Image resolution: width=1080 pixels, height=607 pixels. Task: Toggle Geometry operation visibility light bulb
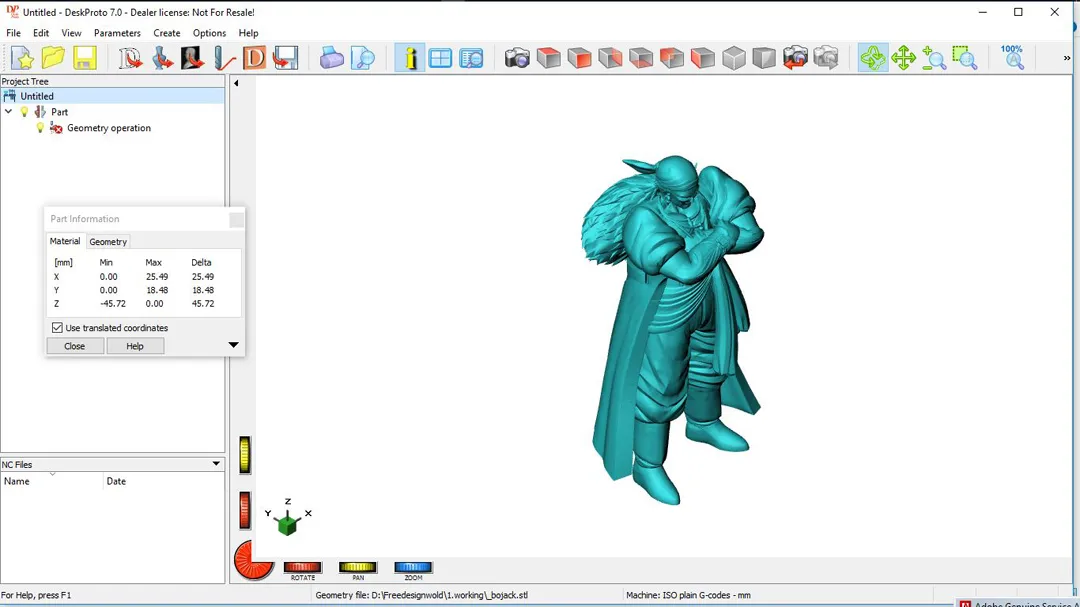41,128
